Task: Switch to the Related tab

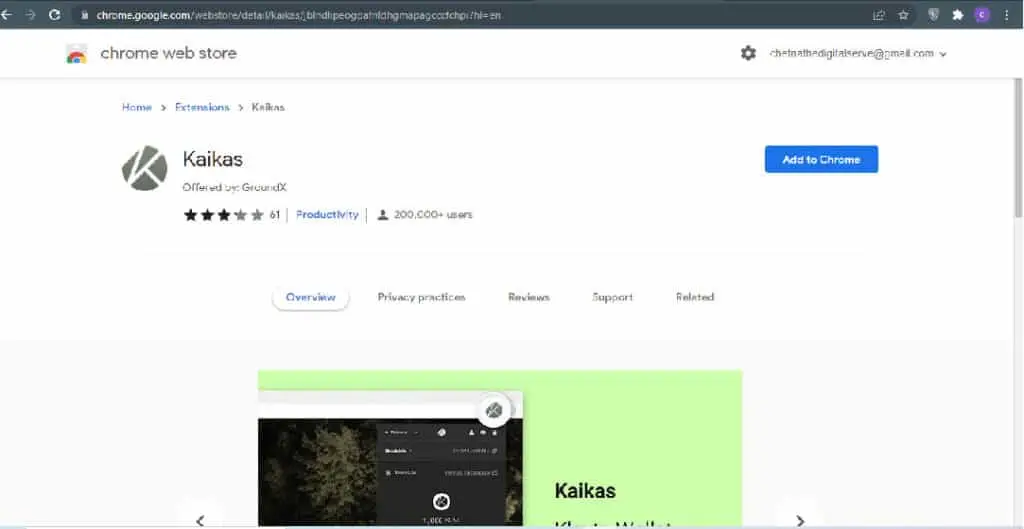Action: pos(695,297)
